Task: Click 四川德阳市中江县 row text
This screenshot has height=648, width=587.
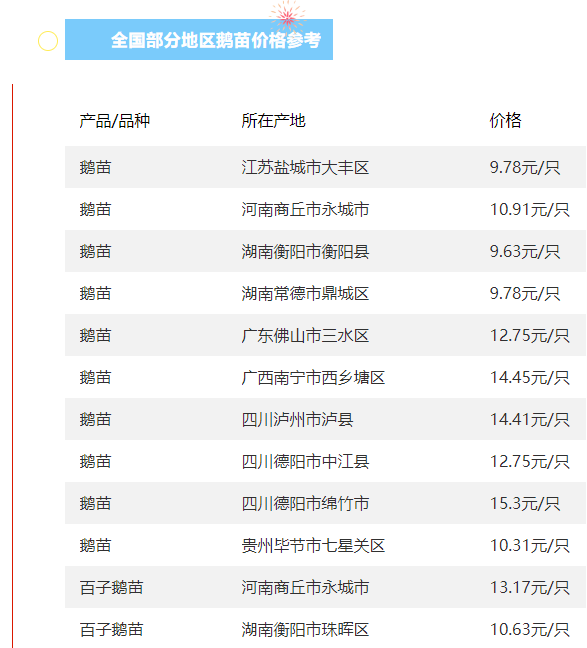Action: pyautogui.click(x=305, y=462)
